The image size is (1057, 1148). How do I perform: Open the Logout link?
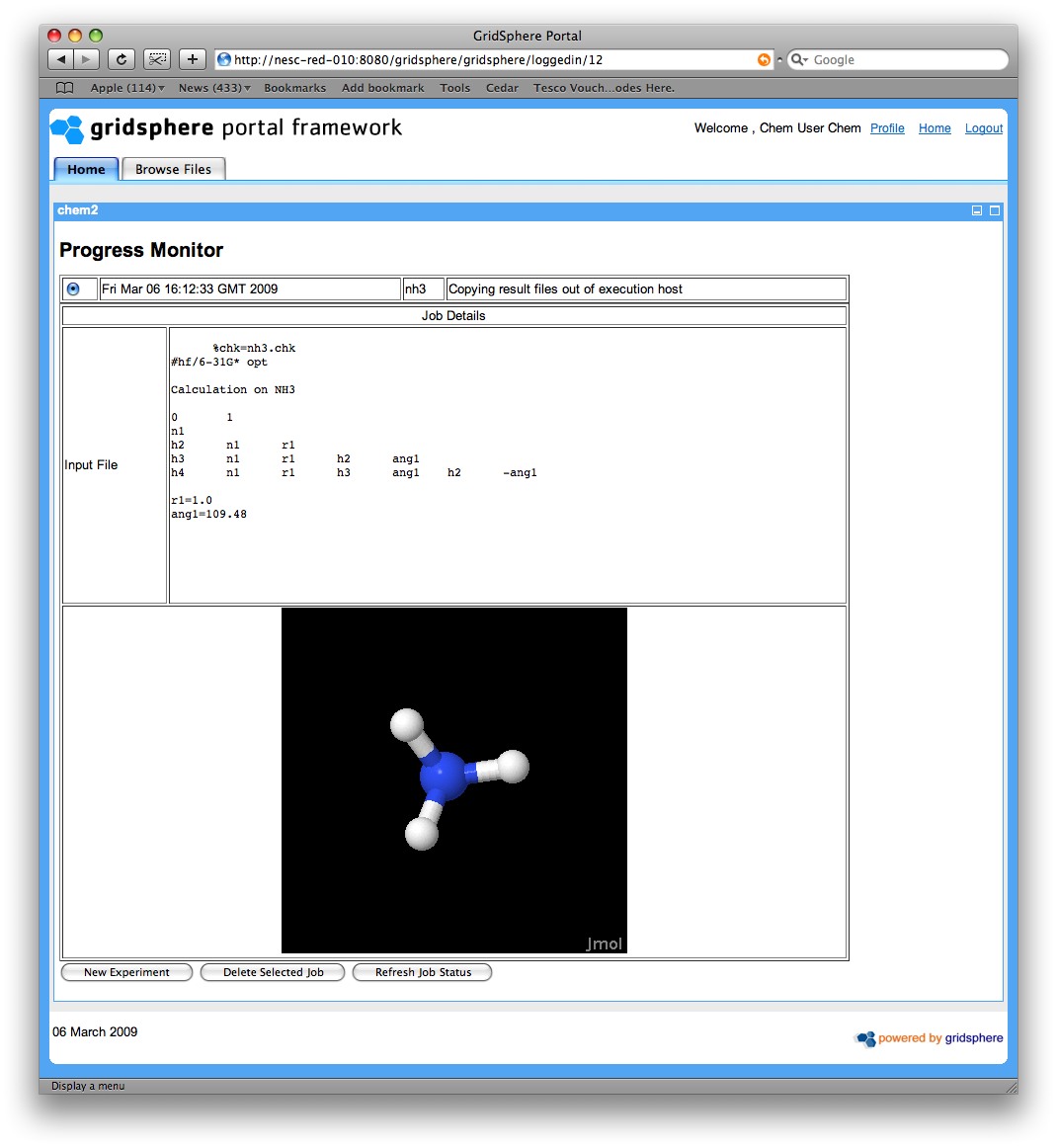pyautogui.click(x=983, y=128)
